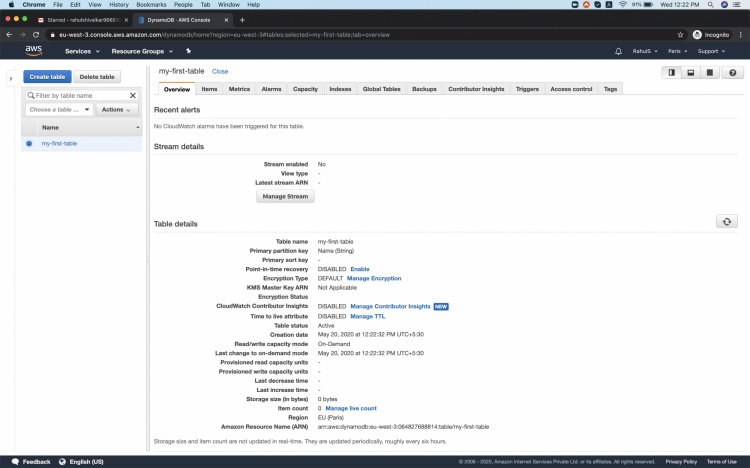This screenshot has height=468, width=750.
Task: Open the Choose a table group dropdown
Action: point(59,110)
